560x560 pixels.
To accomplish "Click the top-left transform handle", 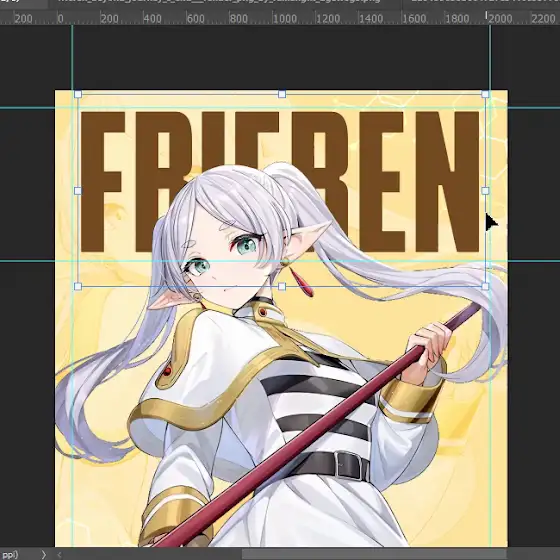I will click(x=78, y=94).
